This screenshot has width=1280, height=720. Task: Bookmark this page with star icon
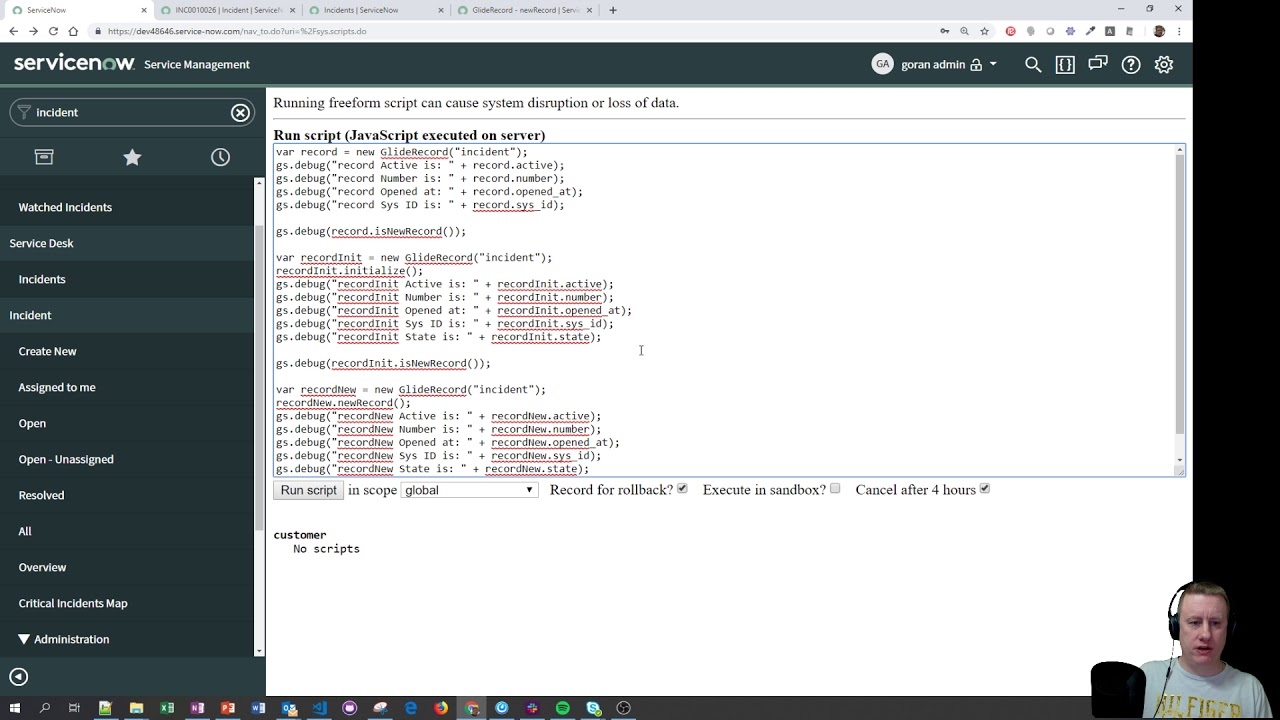tap(984, 31)
